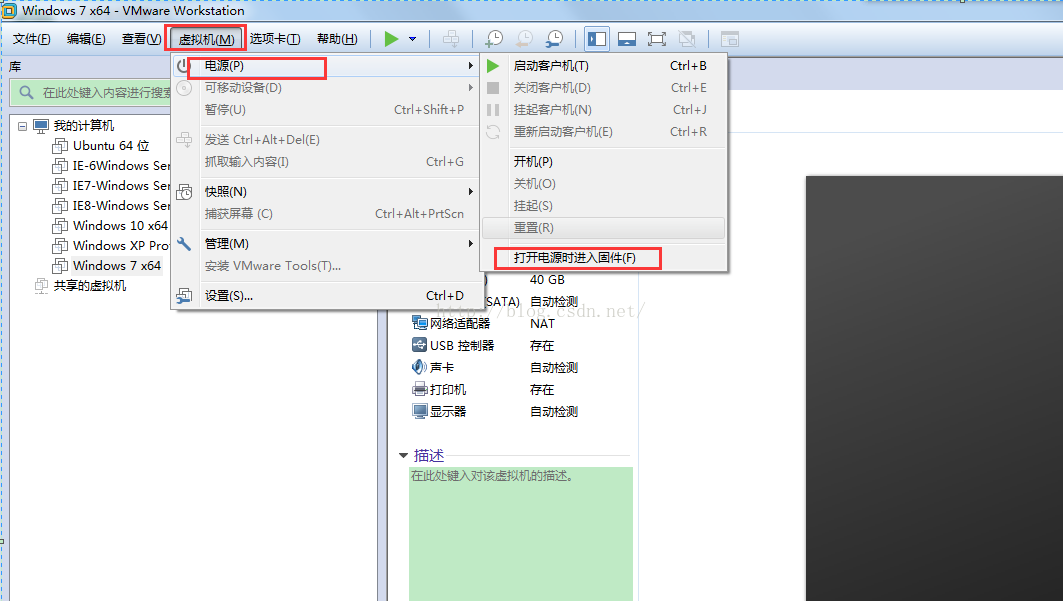Click the green power-on play toolbar icon
The image size is (1063, 601).
pos(391,39)
